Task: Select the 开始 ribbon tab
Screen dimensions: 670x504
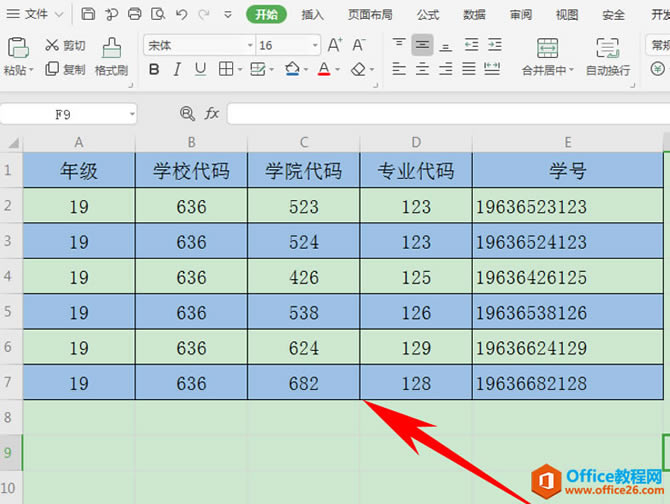Action: point(266,15)
